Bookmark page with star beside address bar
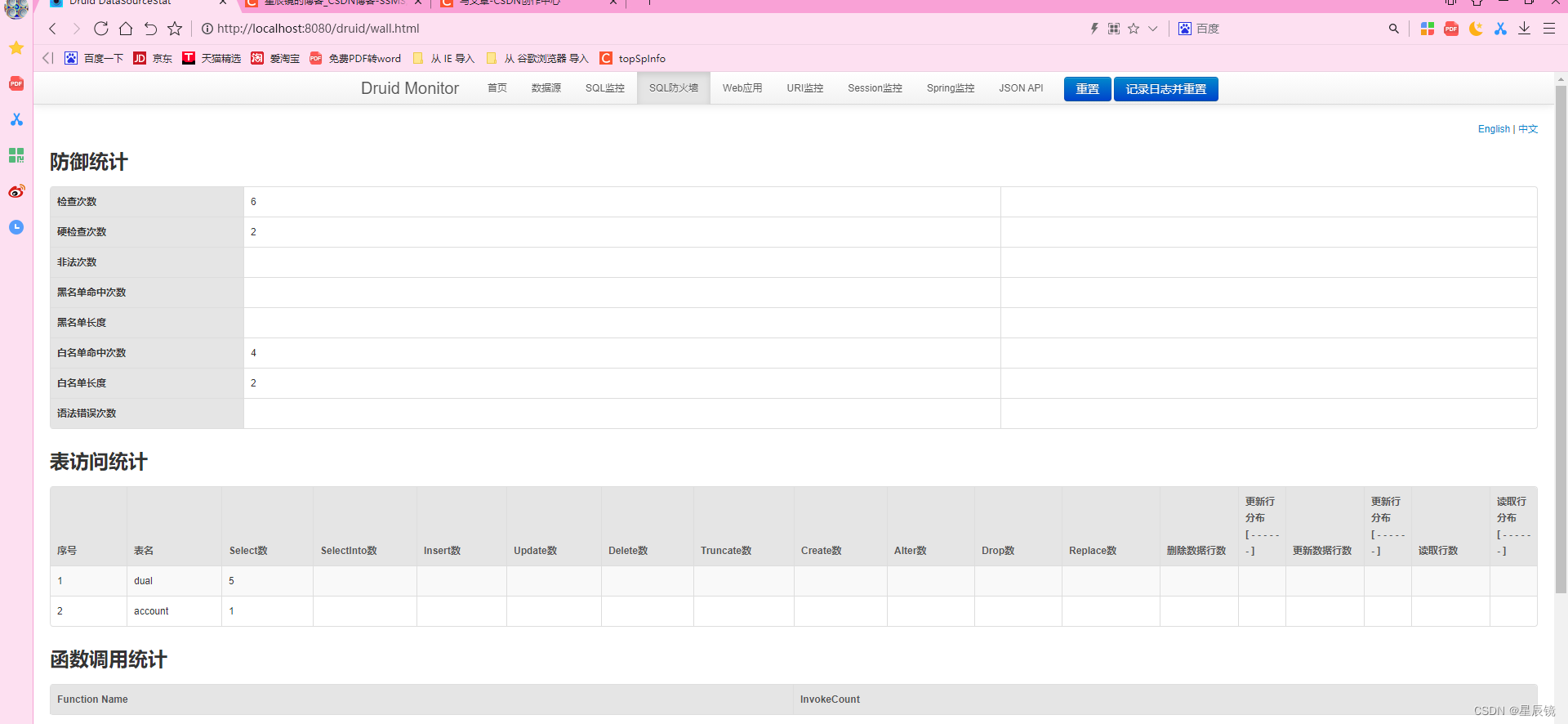Image resolution: width=1568 pixels, height=724 pixels. click(x=175, y=29)
